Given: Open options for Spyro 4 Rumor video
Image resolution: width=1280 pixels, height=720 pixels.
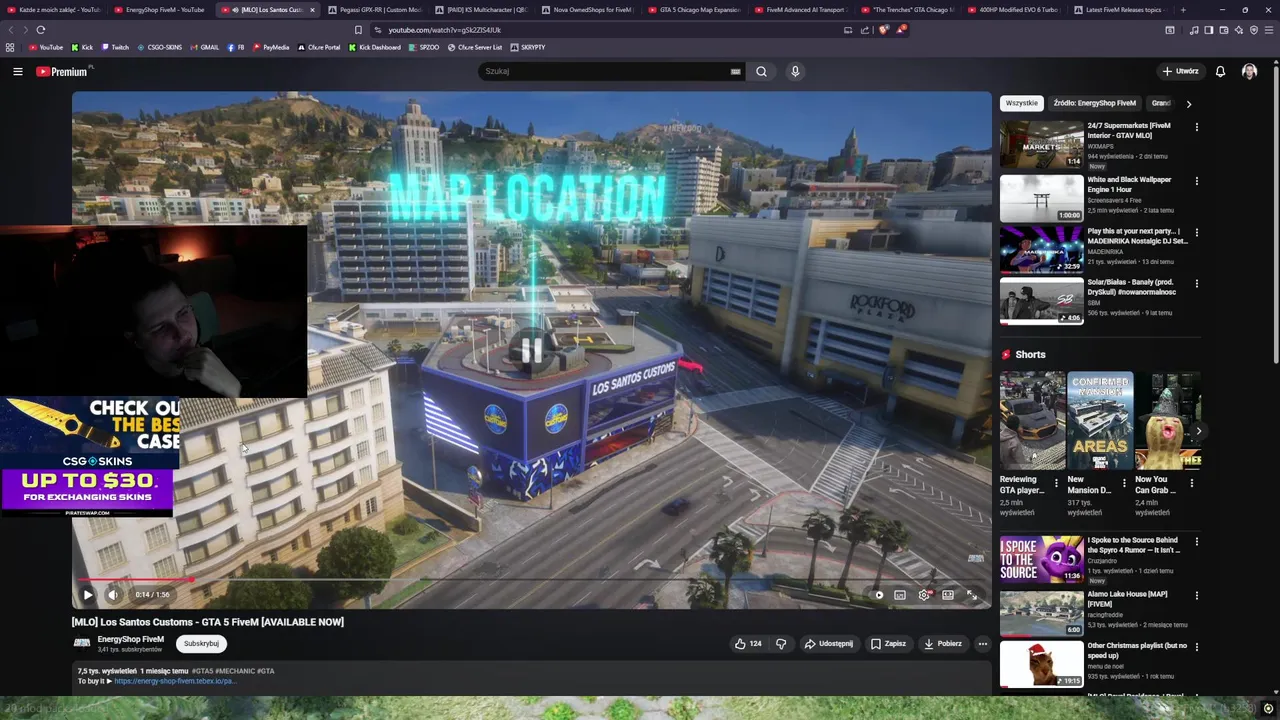Looking at the screenshot, I should [1196, 542].
